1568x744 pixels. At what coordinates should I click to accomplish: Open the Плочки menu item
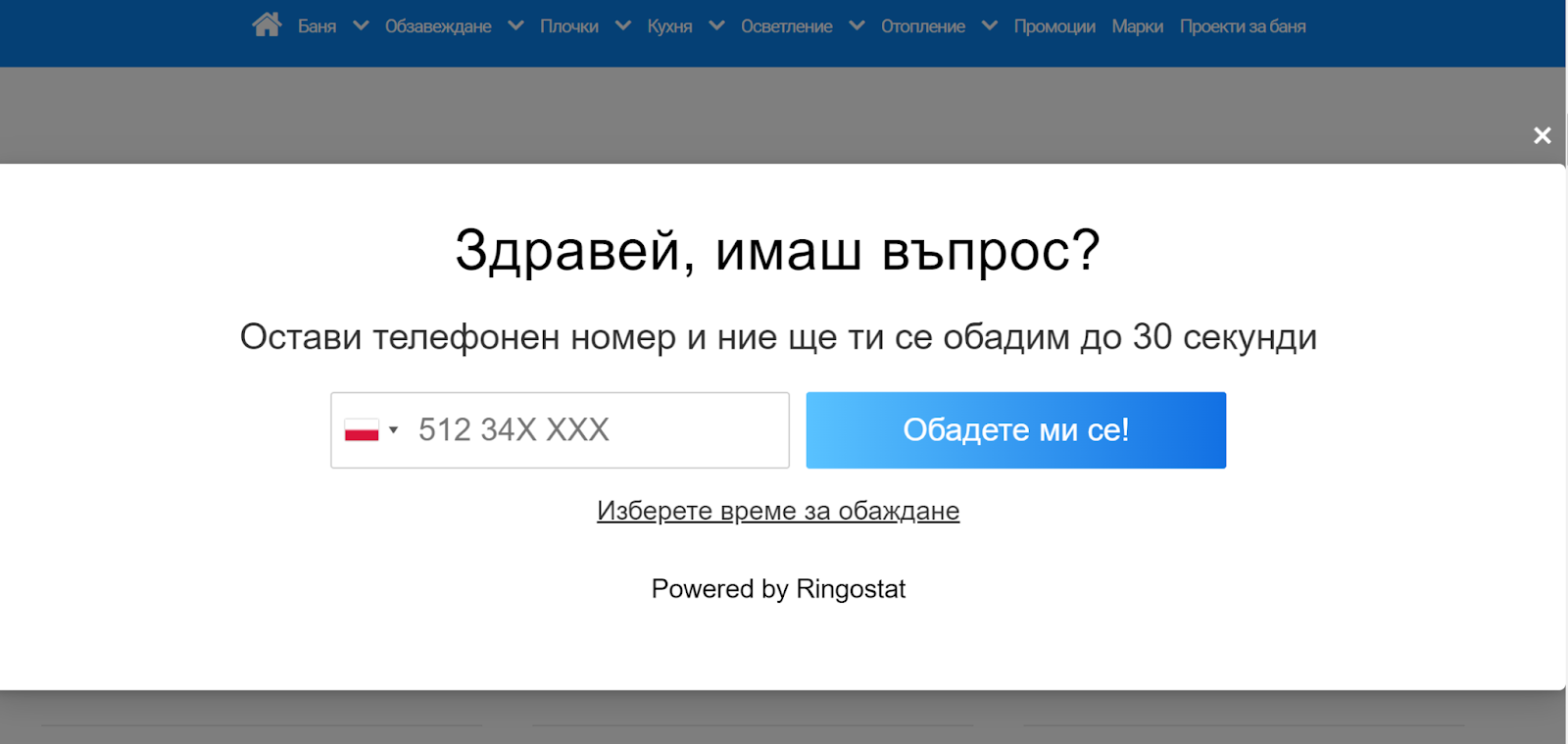pos(569,26)
